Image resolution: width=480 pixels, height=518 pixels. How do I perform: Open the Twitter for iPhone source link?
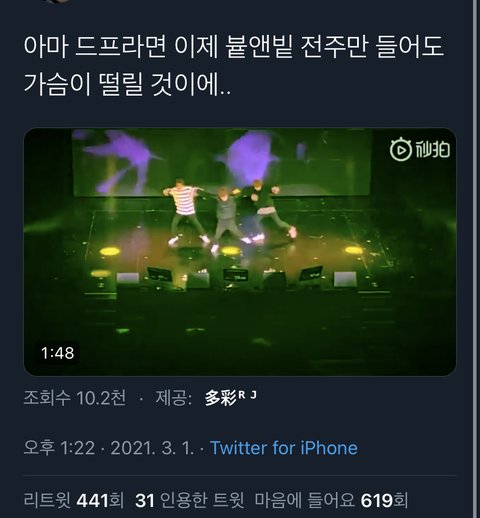(x=284, y=448)
